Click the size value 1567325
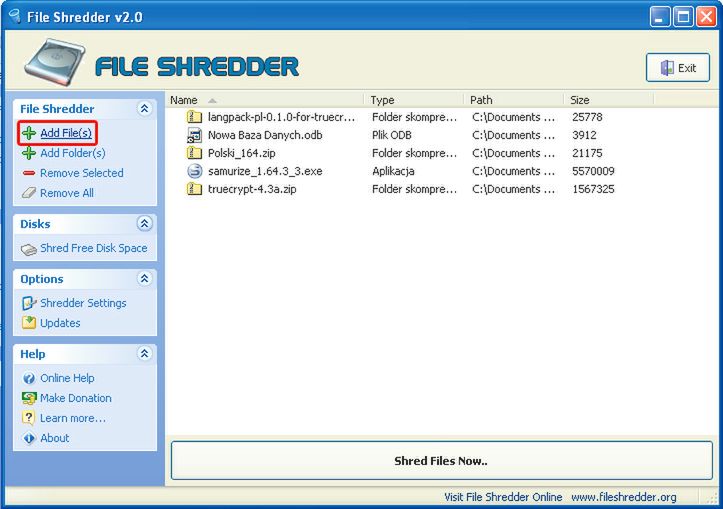723x509 pixels. (x=593, y=189)
